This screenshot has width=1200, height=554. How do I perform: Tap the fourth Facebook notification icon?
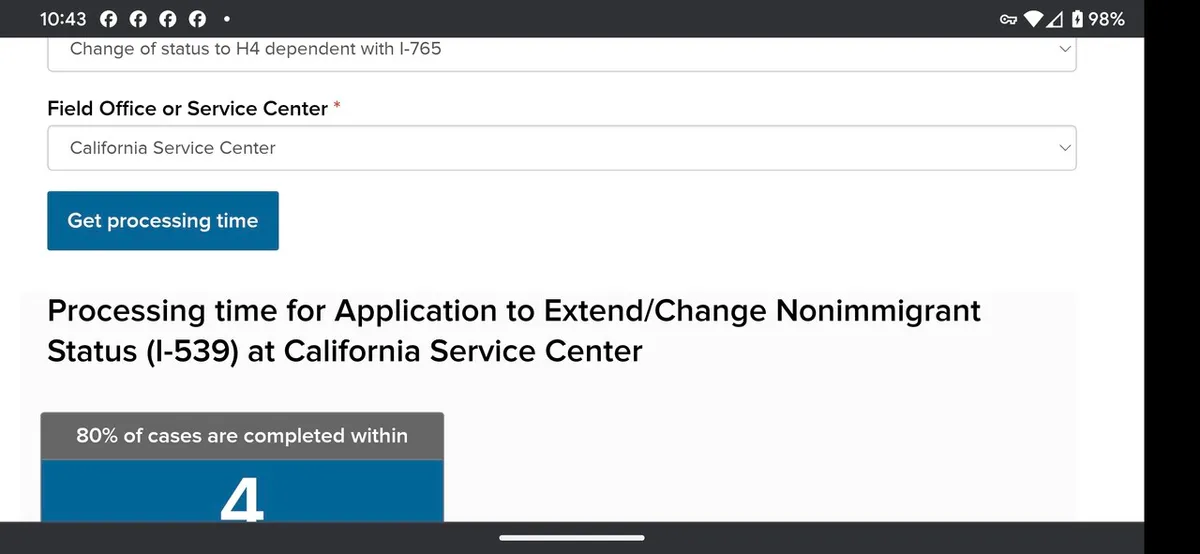tap(198, 19)
